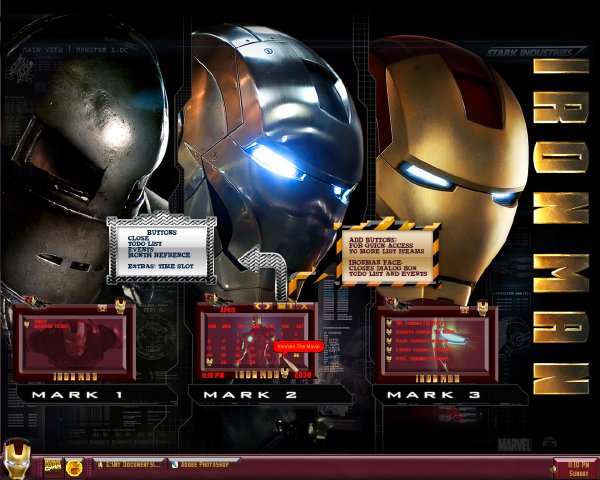Click the Iron Man face beside the calendar logo
The height and width of the screenshot is (480, 600).
285,373
